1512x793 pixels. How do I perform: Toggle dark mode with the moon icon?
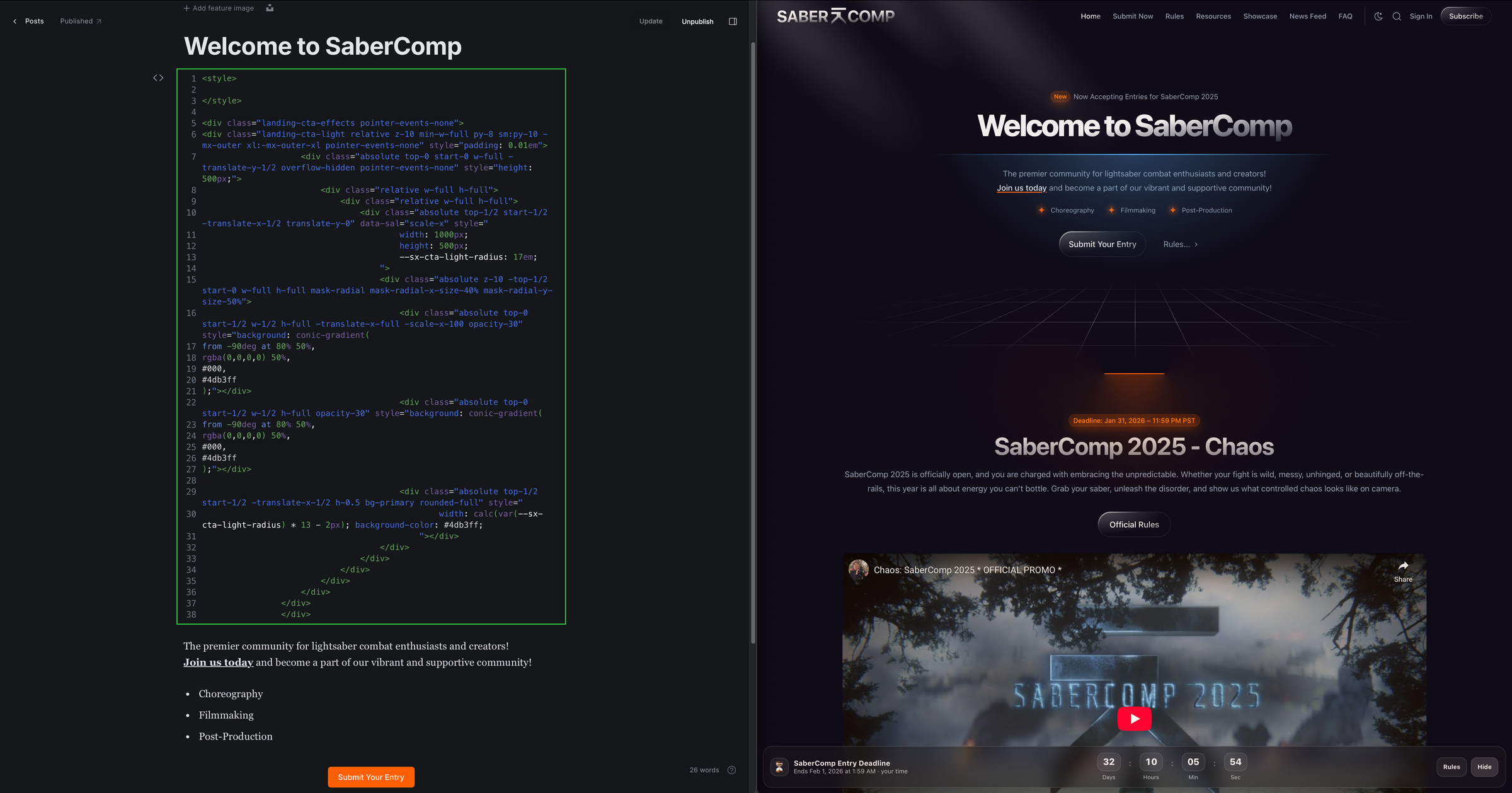(x=1377, y=16)
